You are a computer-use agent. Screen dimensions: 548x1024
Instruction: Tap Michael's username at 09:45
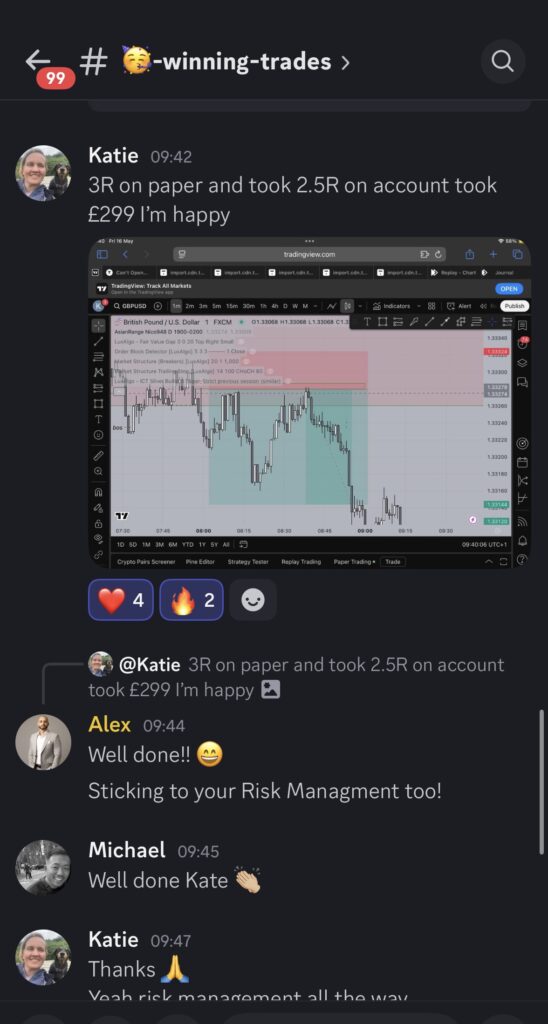pyautogui.click(x=127, y=850)
